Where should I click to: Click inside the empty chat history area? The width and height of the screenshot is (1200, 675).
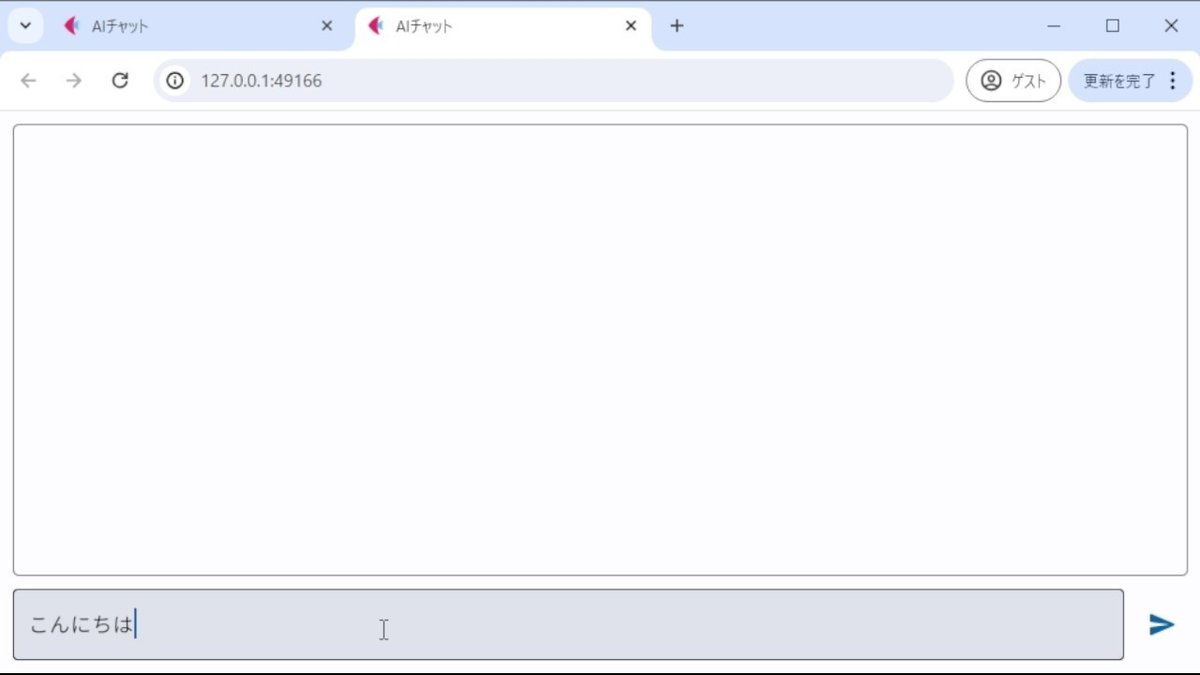click(600, 350)
